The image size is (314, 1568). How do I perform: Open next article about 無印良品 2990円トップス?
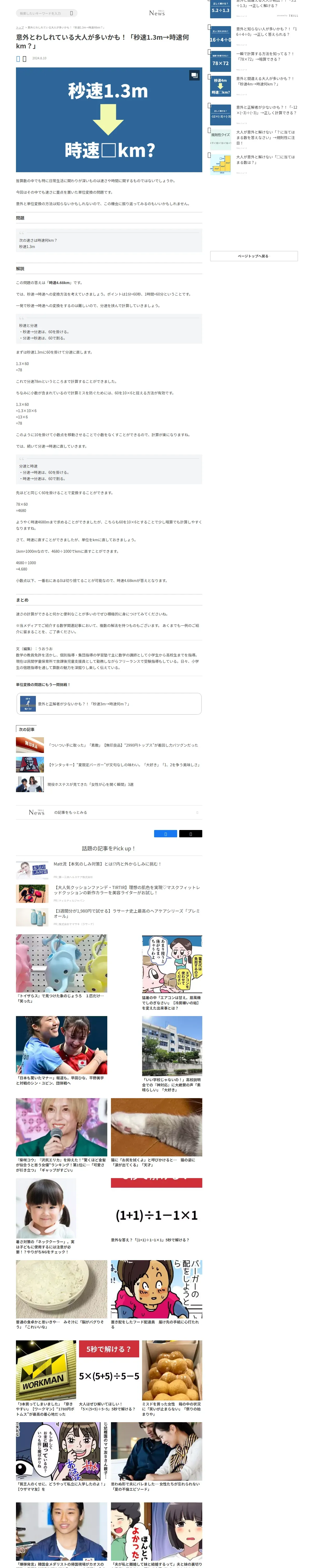click(123, 745)
